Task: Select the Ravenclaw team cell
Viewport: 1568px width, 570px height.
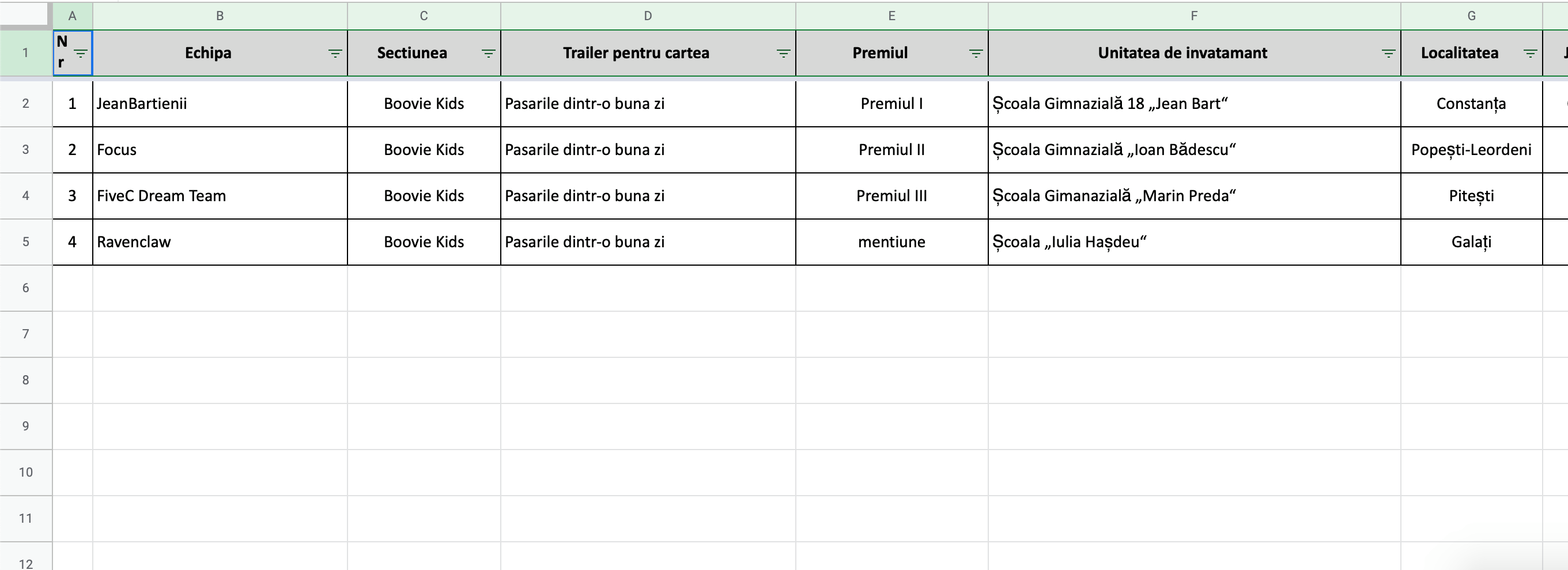Action: (x=220, y=241)
